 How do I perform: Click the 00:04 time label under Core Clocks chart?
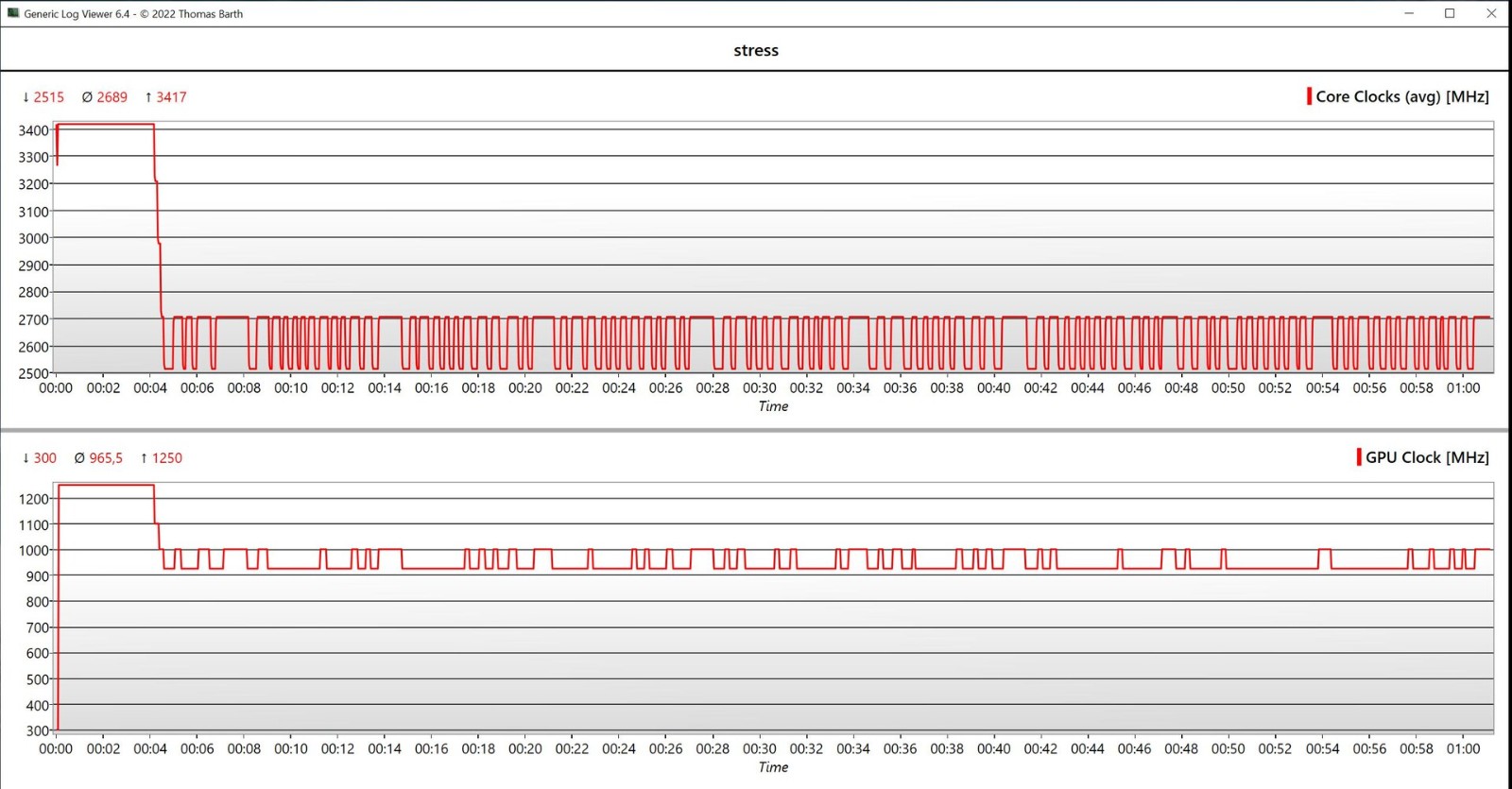(x=150, y=387)
